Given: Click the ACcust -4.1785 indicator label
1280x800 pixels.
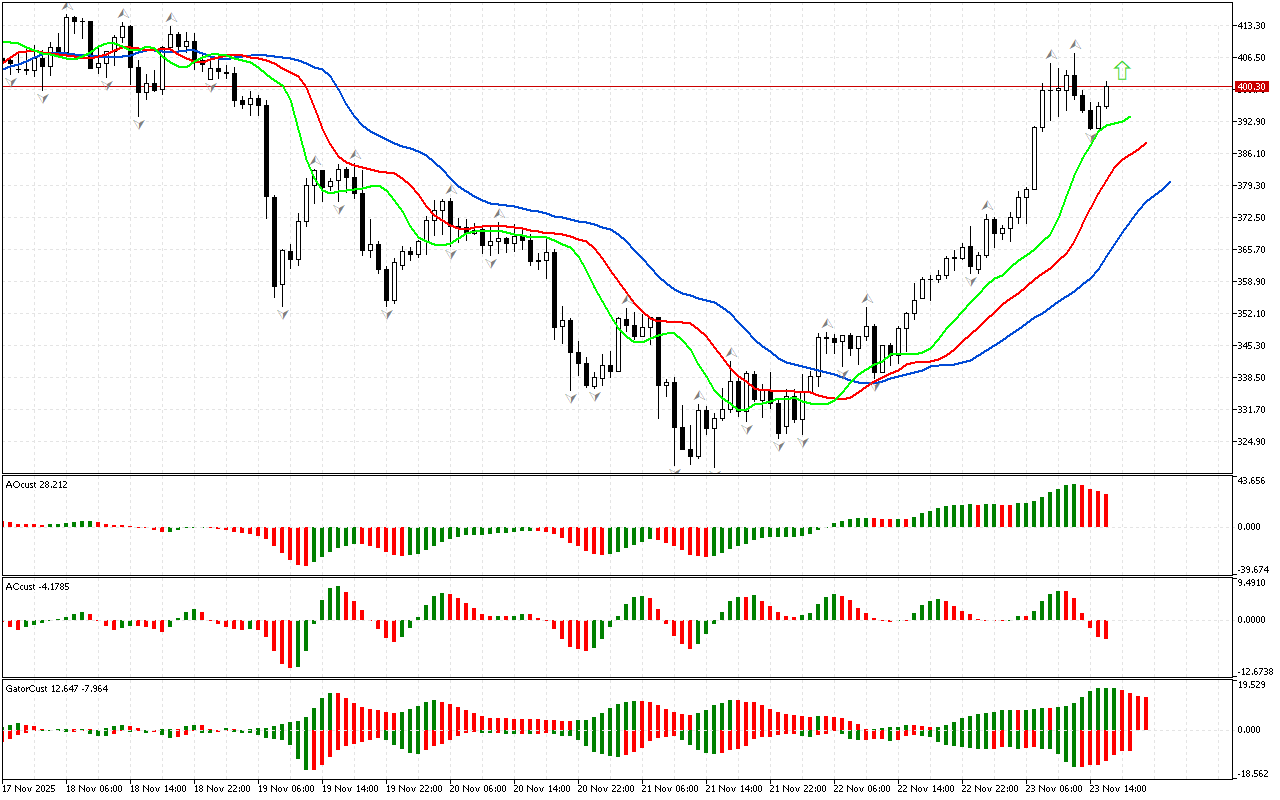Looking at the screenshot, I should [38, 586].
